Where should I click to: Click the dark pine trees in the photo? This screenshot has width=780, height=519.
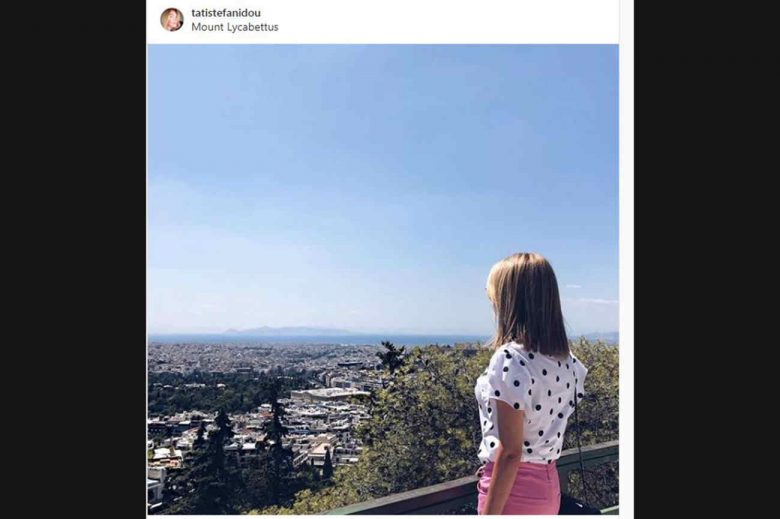(x=215, y=460)
